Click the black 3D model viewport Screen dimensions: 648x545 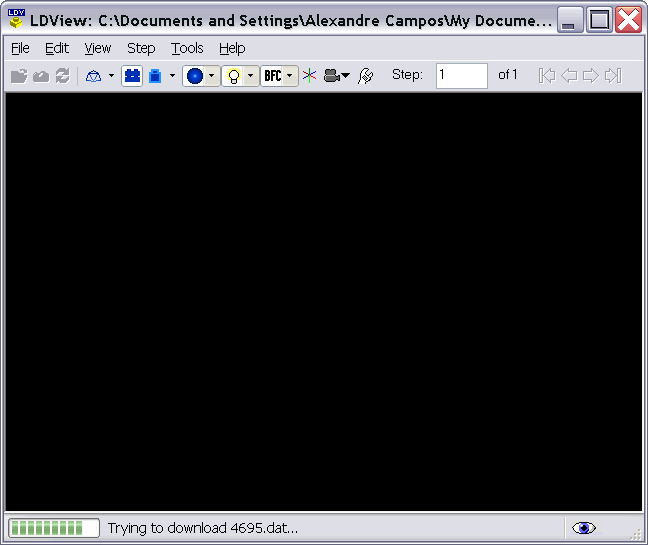324,302
